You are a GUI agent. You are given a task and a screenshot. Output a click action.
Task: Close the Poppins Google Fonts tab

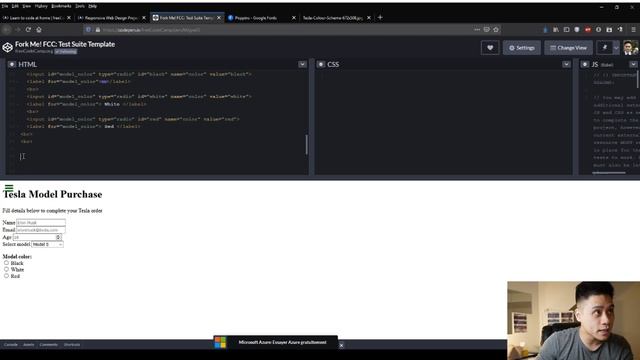(x=293, y=18)
